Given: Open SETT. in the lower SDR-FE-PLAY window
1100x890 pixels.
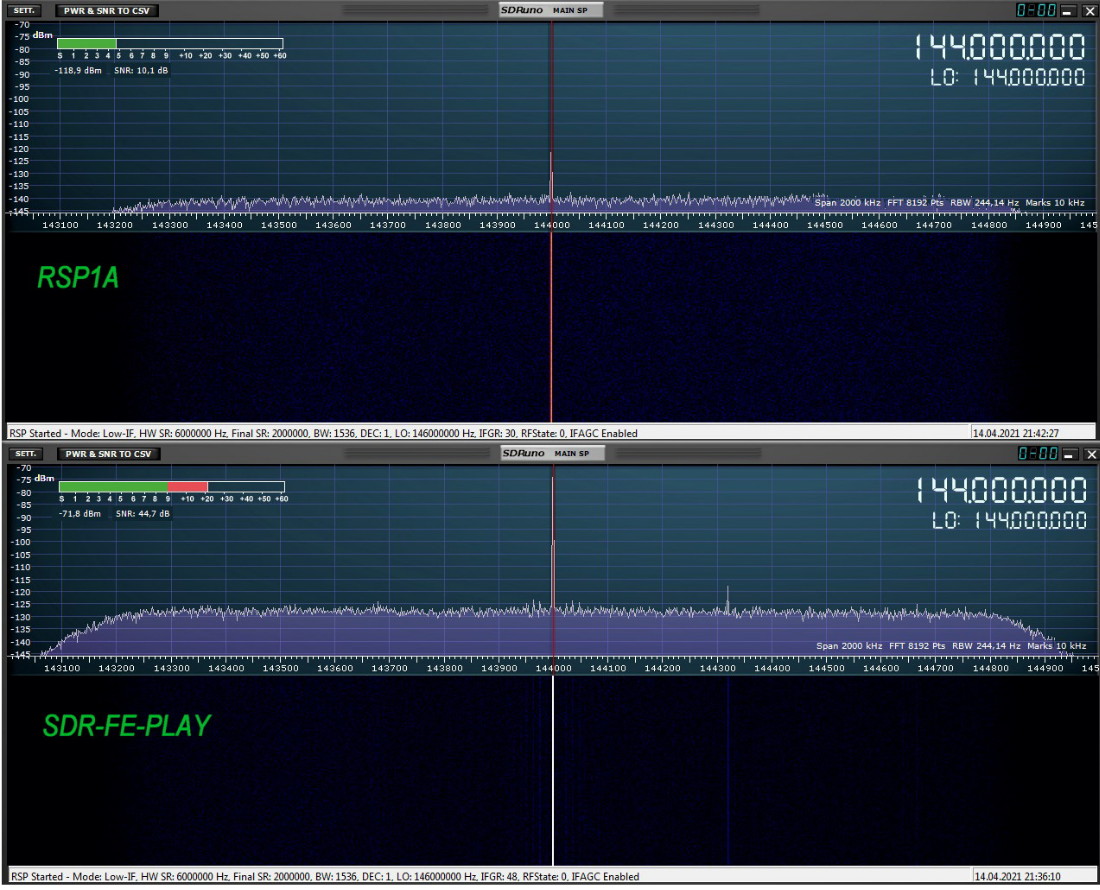Looking at the screenshot, I should click(25, 454).
